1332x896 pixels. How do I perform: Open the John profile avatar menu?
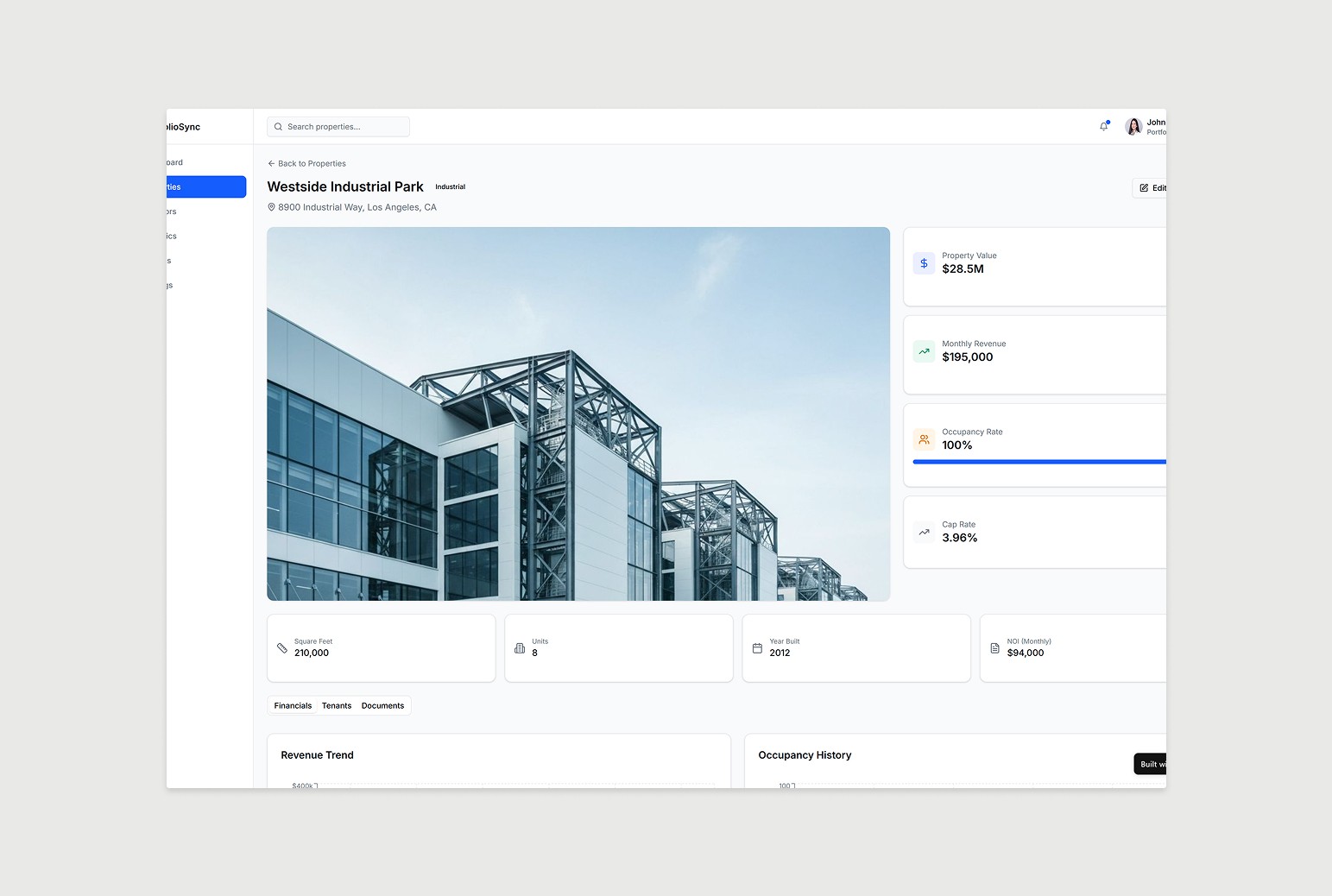[x=1133, y=126]
